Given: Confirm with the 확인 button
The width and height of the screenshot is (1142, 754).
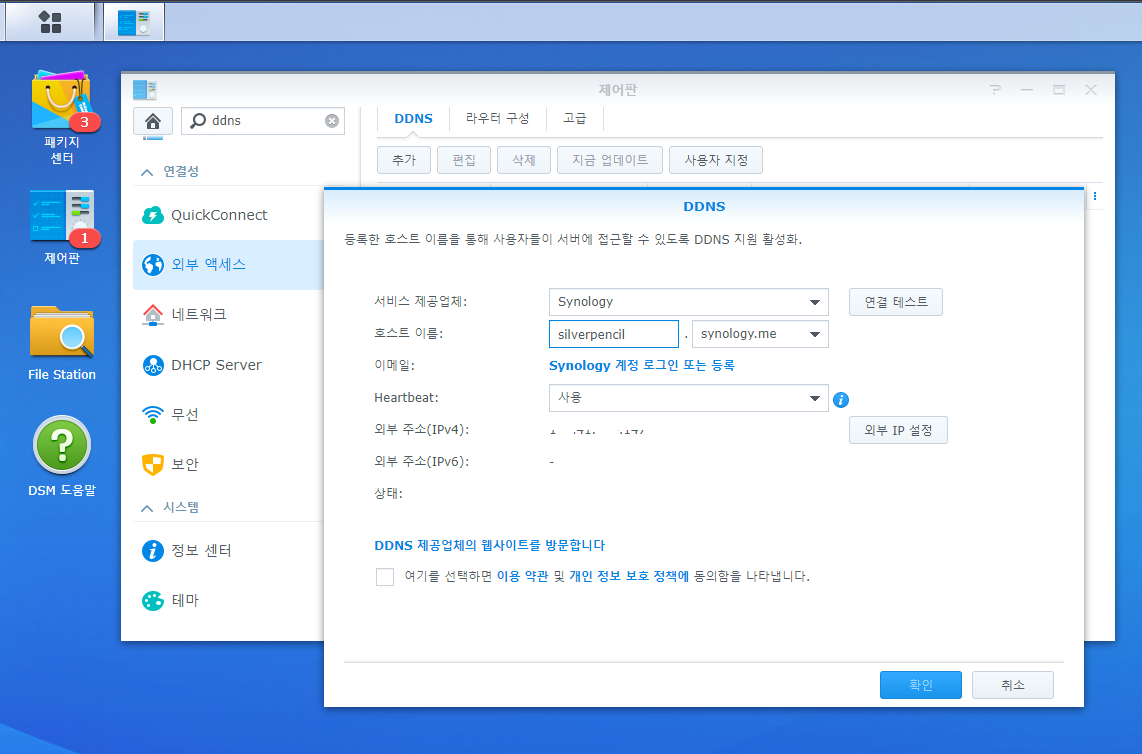Looking at the screenshot, I should coord(921,685).
